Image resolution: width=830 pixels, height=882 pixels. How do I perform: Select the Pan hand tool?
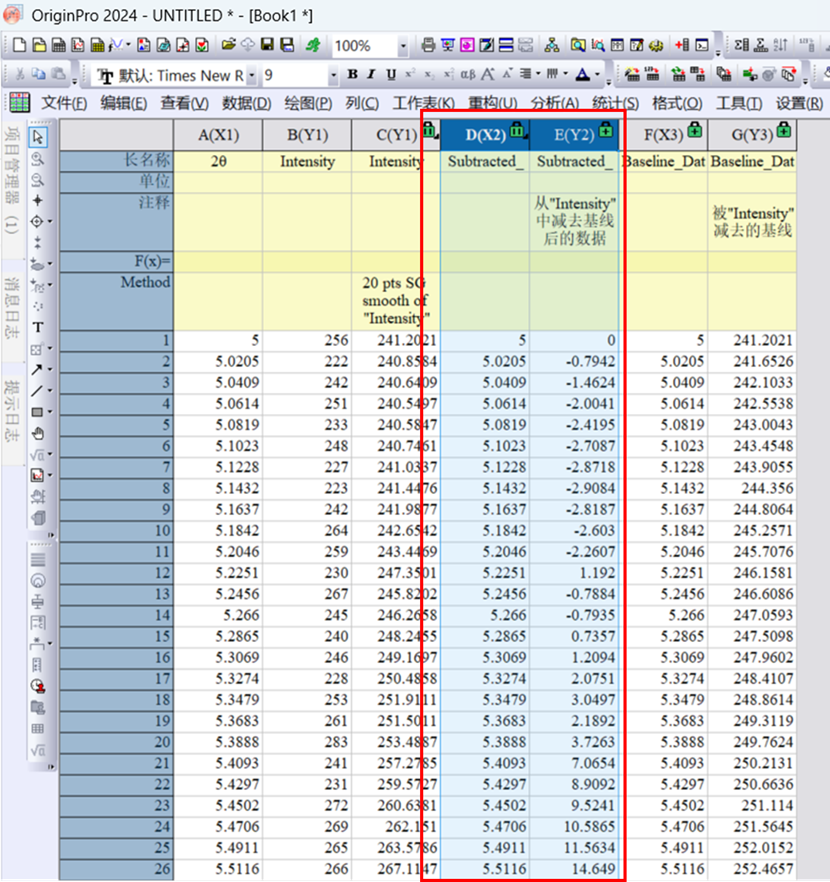pos(38,434)
